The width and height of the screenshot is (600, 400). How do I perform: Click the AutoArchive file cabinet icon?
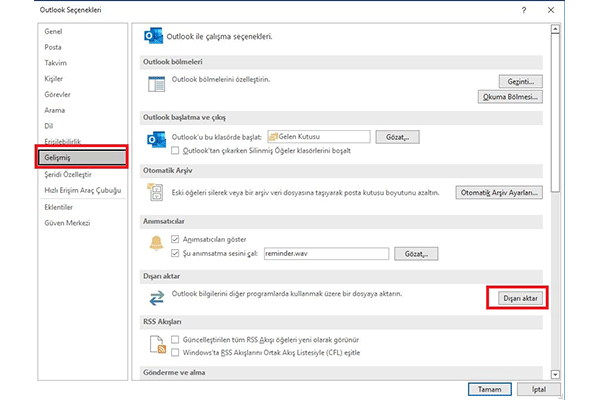pos(155,192)
